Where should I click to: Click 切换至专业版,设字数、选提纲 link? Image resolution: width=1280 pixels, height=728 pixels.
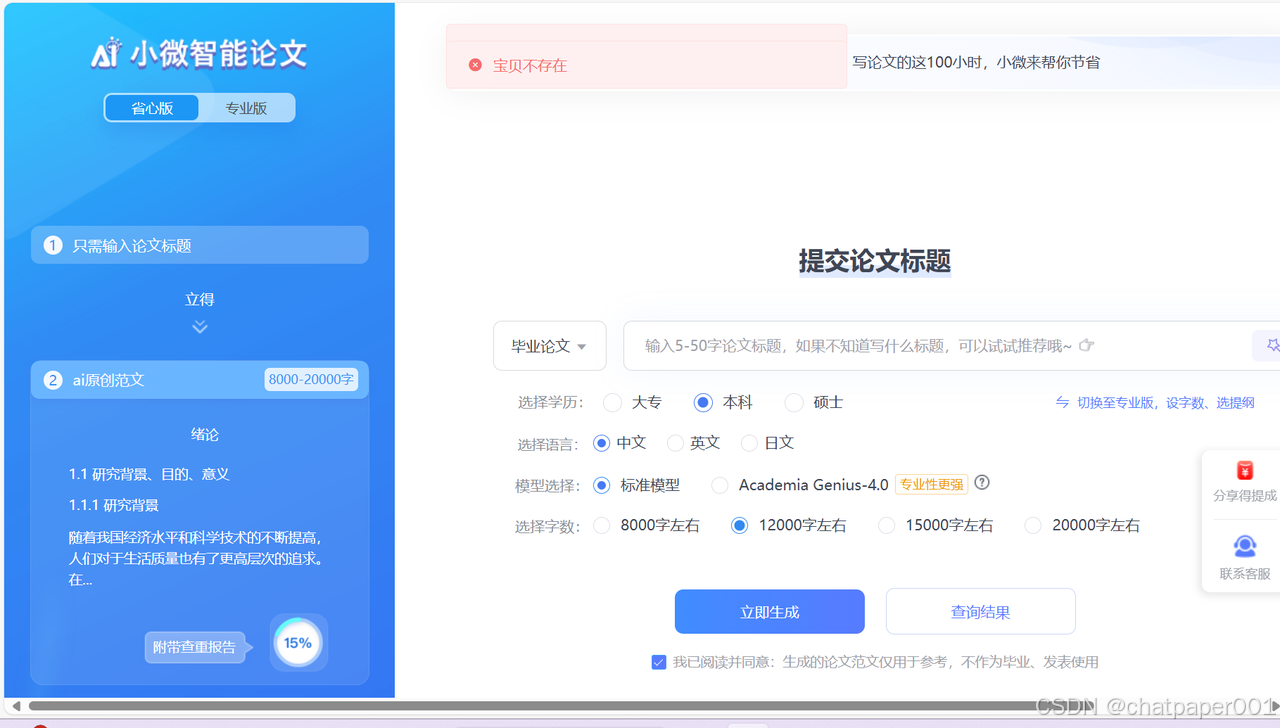(x=1165, y=402)
